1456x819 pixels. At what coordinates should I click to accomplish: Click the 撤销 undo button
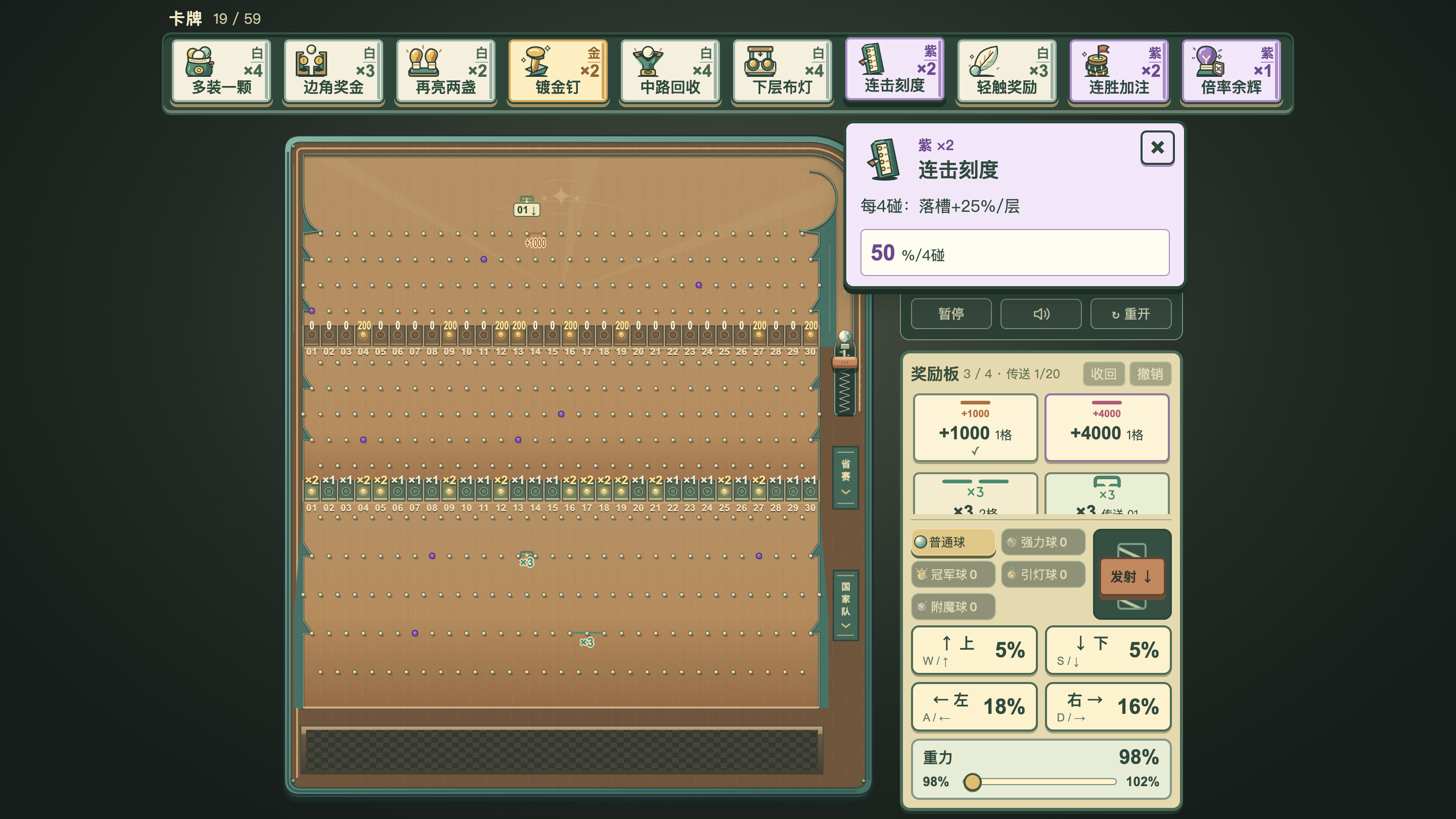1150,374
